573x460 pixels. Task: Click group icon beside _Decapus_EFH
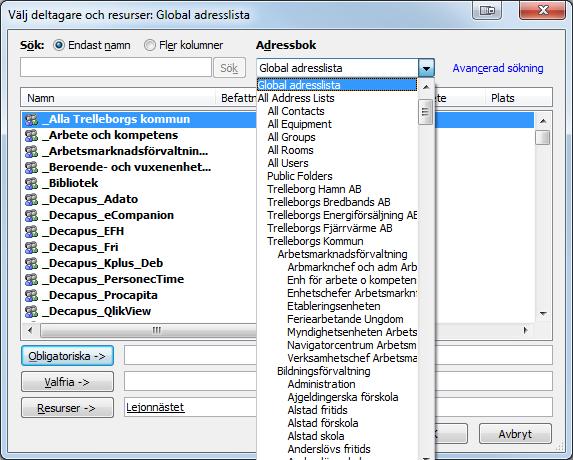31,232
